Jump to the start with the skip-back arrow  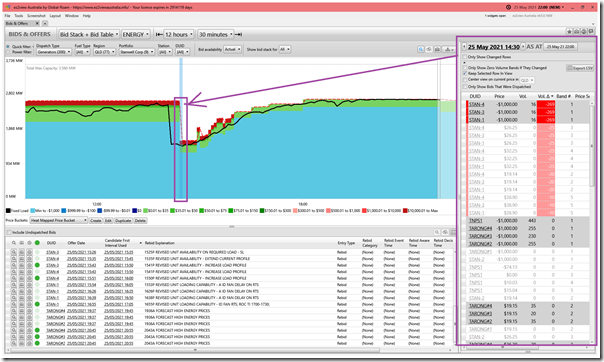tap(159, 34)
